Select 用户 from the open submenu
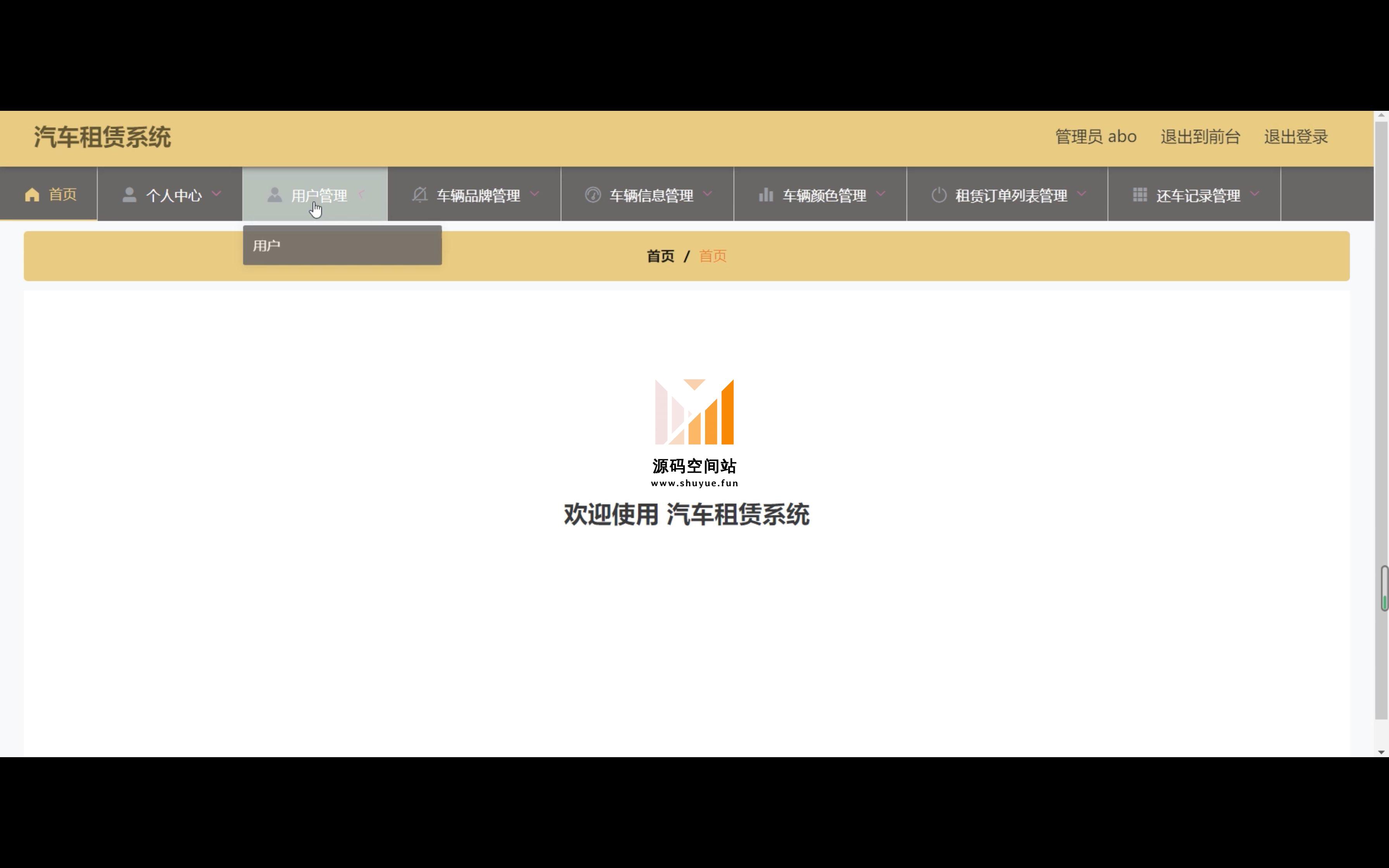This screenshot has width=1389, height=868. 342,246
